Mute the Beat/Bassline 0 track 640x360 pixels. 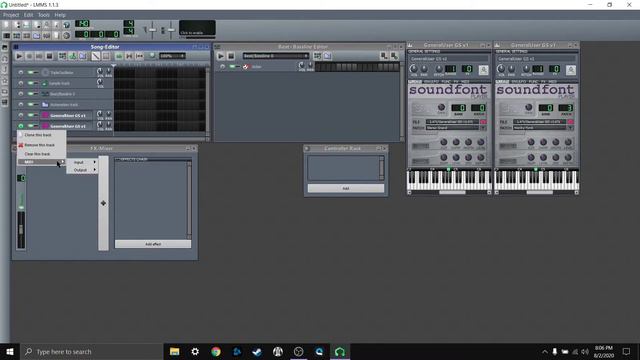pyautogui.click(x=31, y=93)
